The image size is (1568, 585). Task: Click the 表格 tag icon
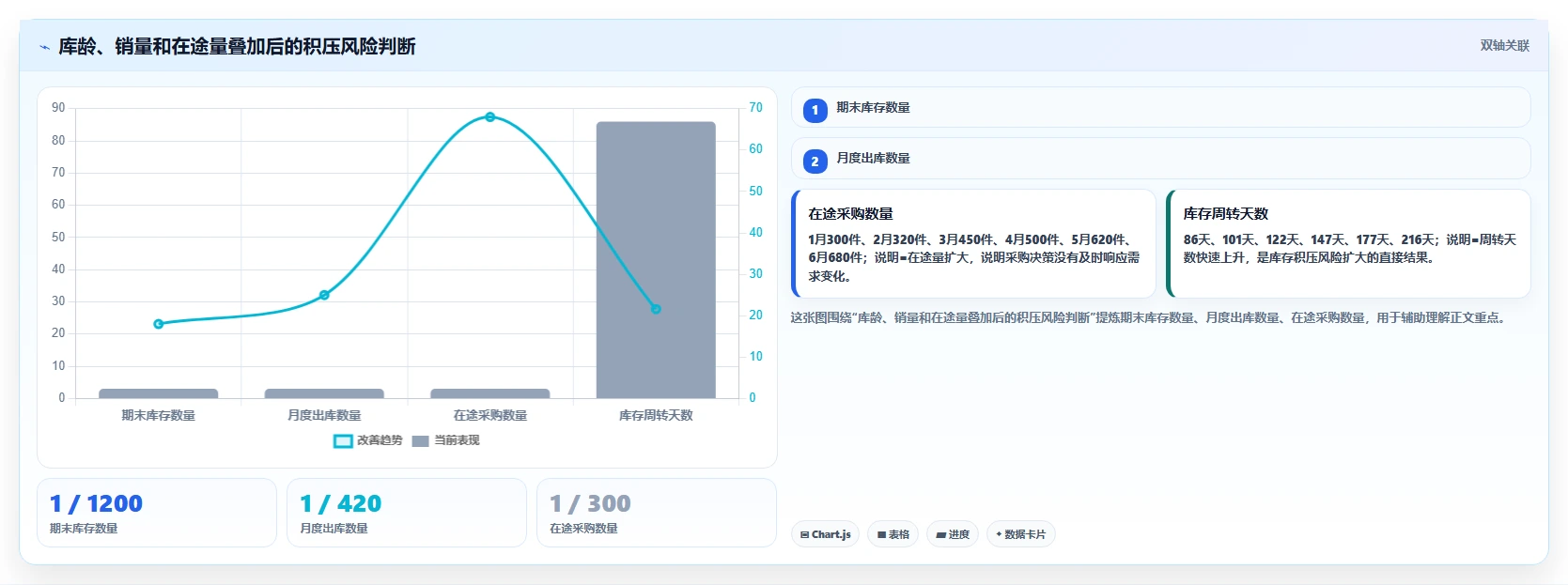point(881,535)
